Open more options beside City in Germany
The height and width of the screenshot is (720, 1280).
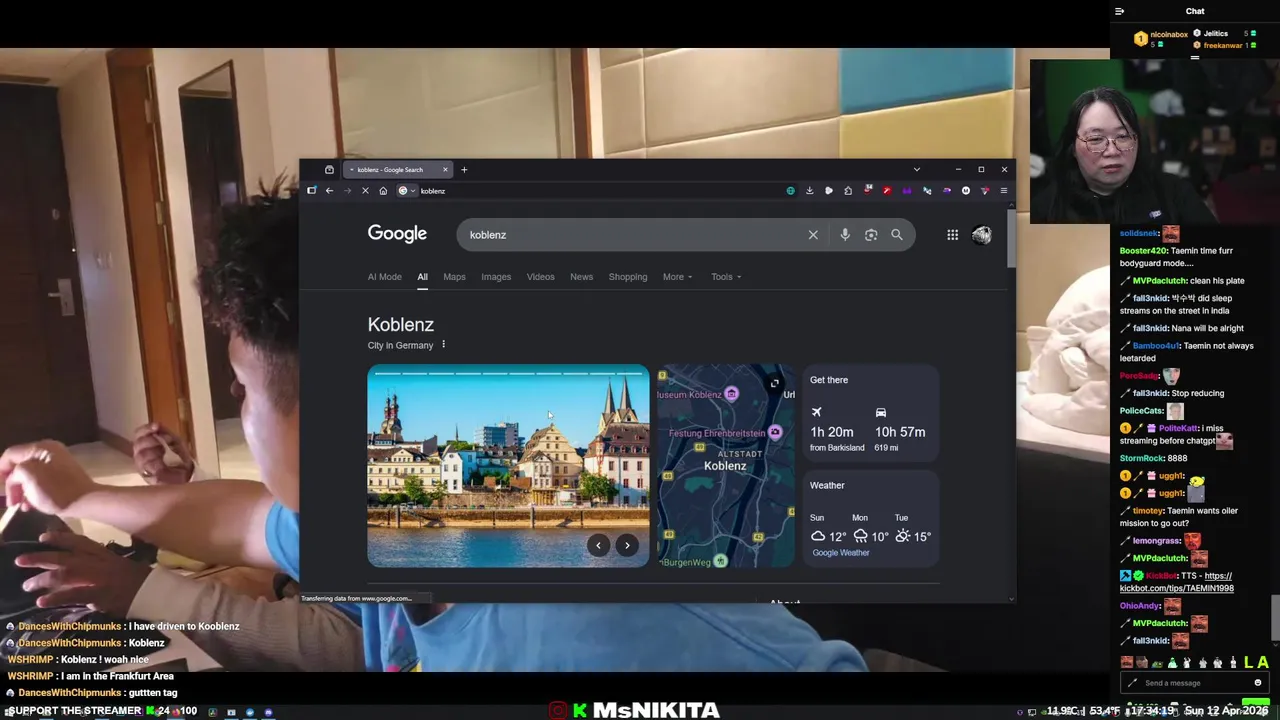pos(443,345)
